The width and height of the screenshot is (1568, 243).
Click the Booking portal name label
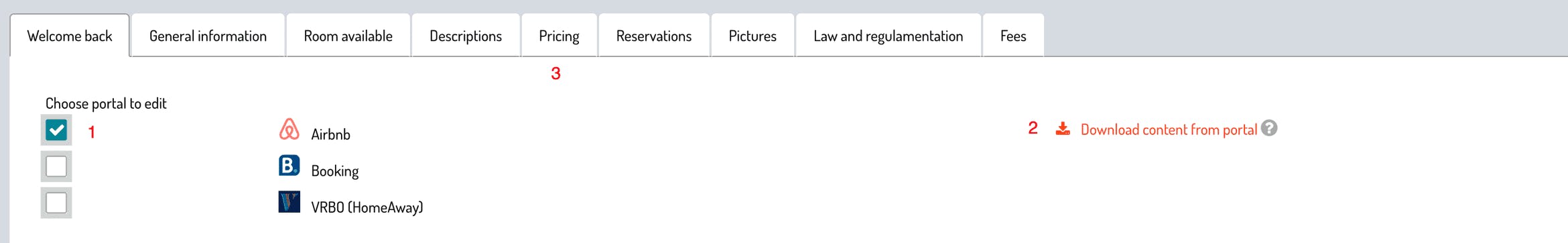(x=334, y=171)
